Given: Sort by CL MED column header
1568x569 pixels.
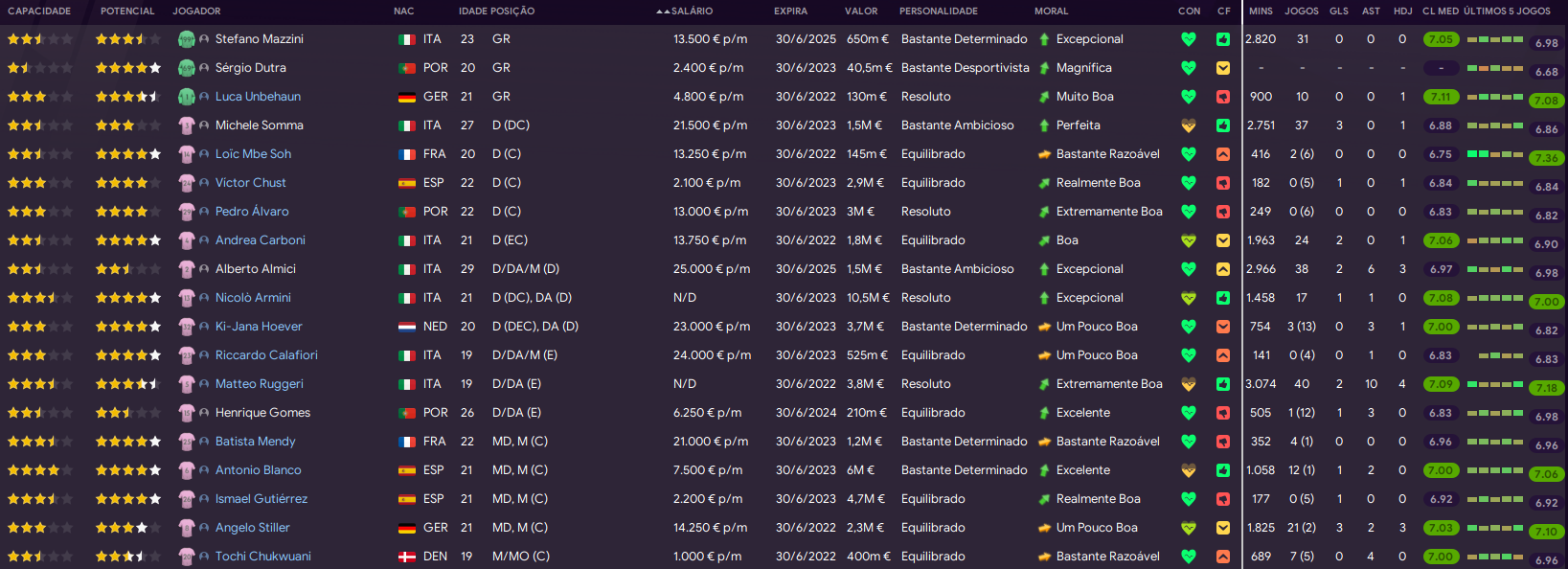Looking at the screenshot, I should pos(1441,11).
